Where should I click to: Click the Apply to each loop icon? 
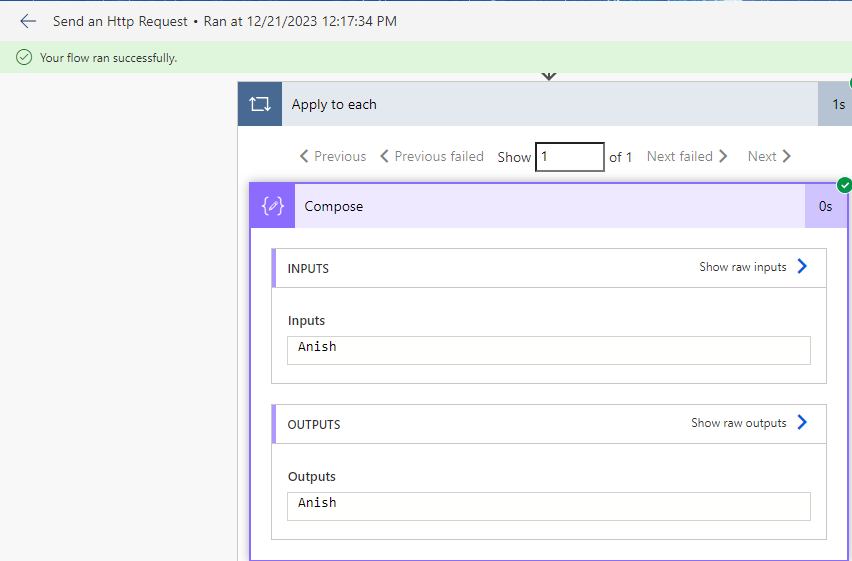coord(260,104)
